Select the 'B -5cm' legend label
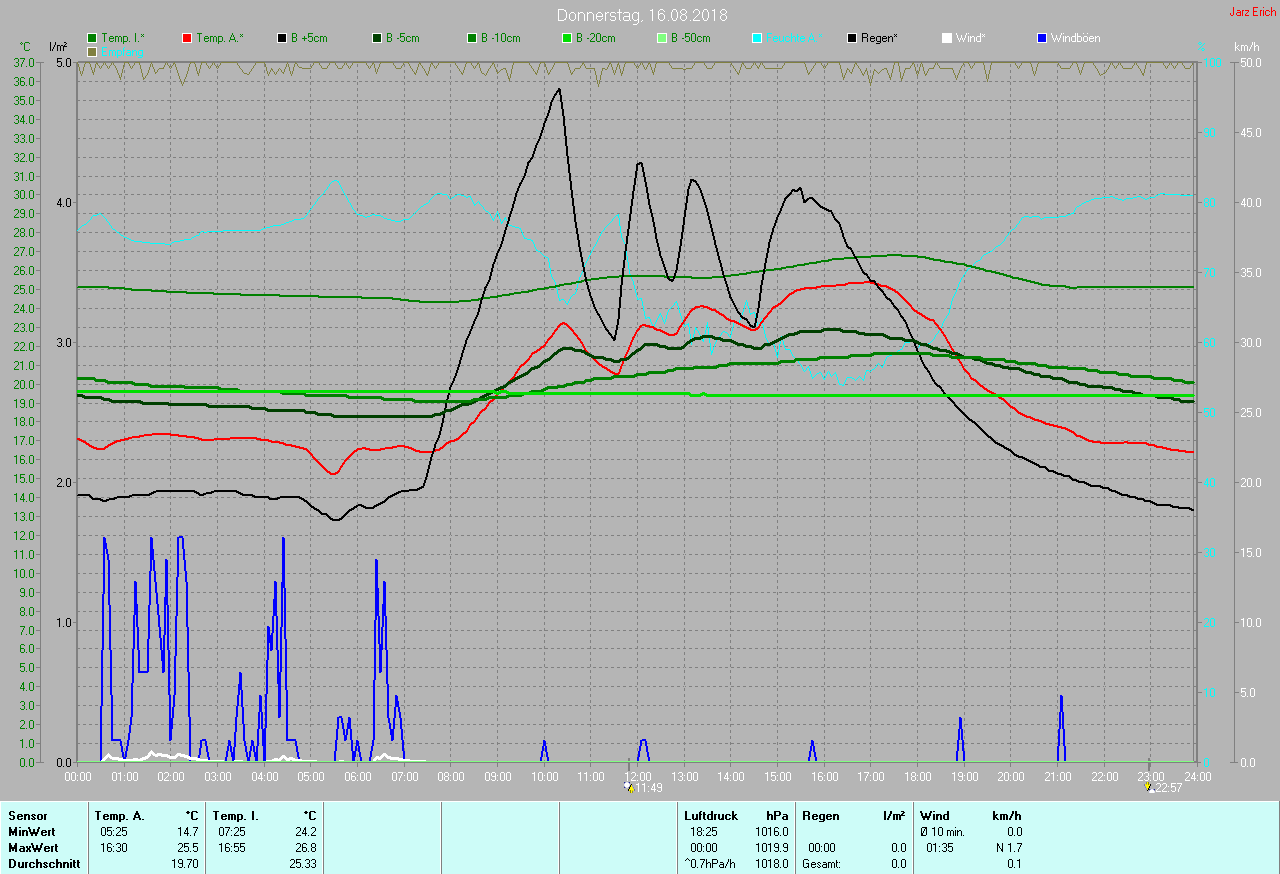The width and height of the screenshot is (1280, 874). pos(403,38)
